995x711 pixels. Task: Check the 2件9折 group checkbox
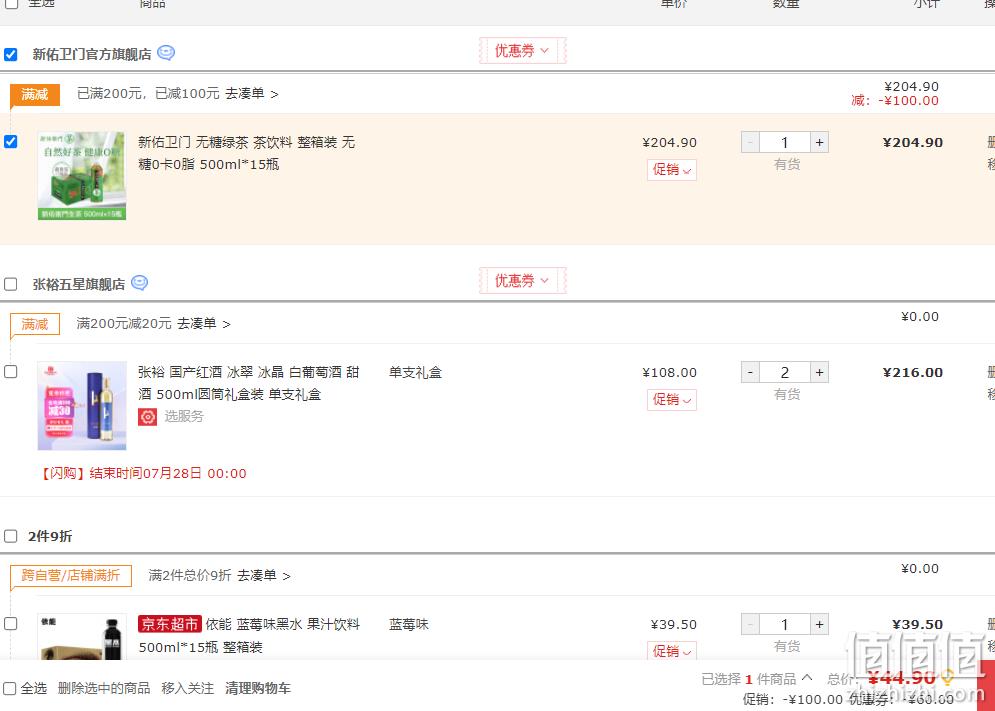(11, 536)
